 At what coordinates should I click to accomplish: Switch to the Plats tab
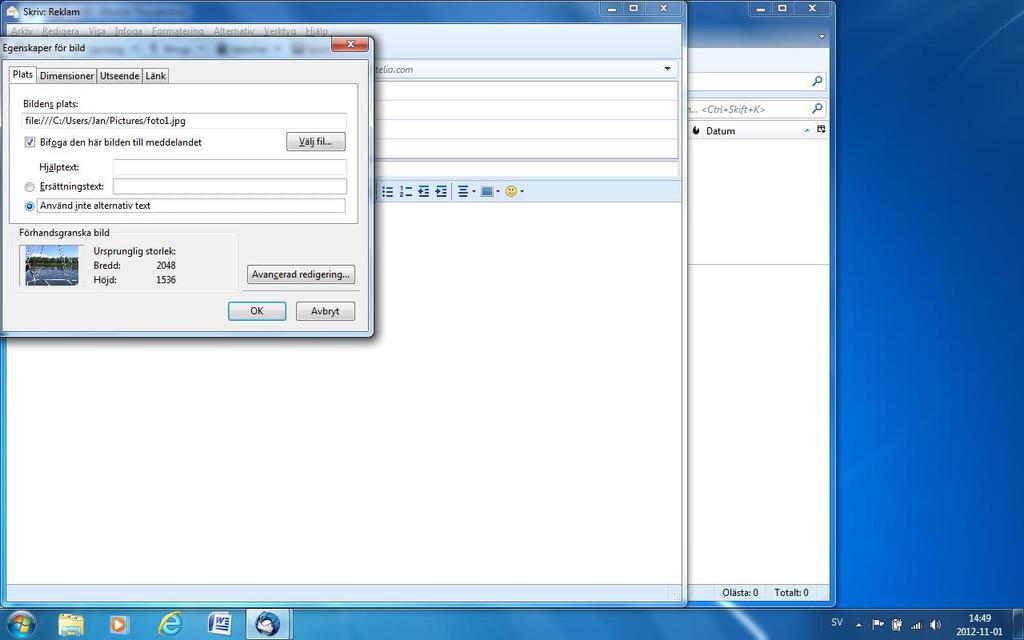23,74
